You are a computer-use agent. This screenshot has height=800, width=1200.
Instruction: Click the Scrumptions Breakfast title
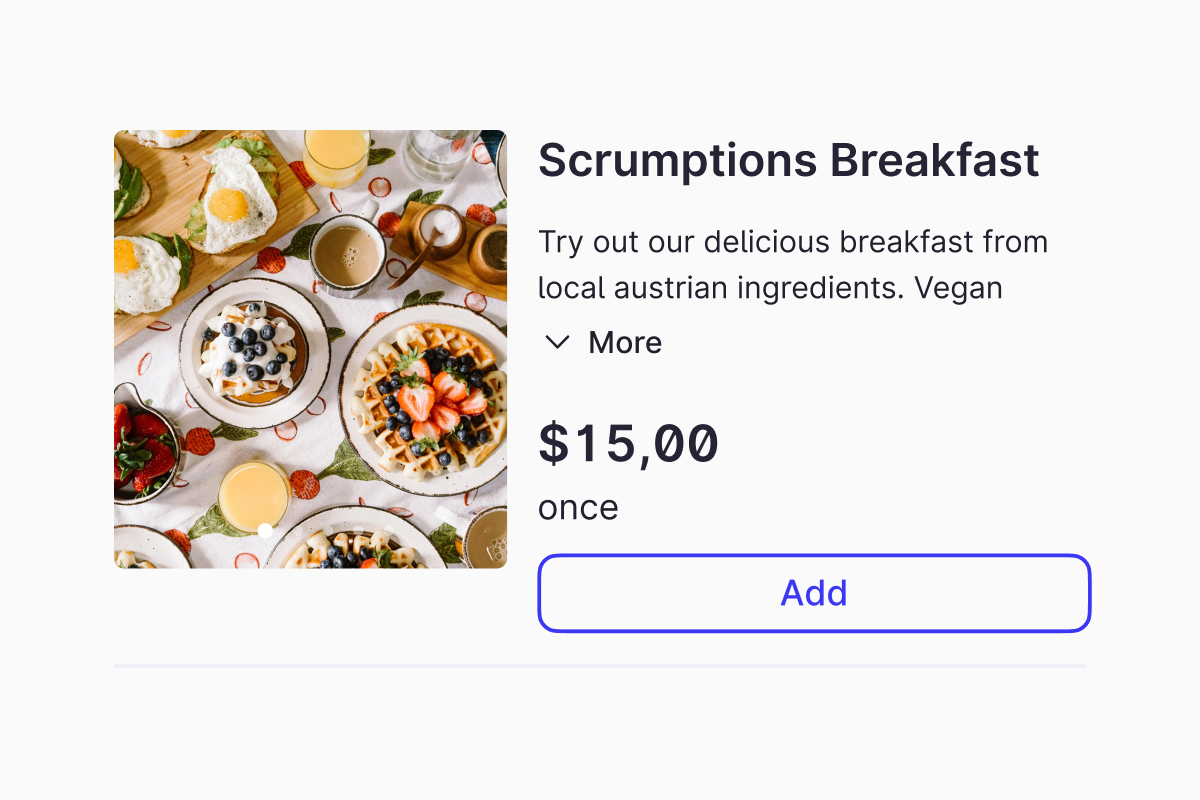pos(788,160)
